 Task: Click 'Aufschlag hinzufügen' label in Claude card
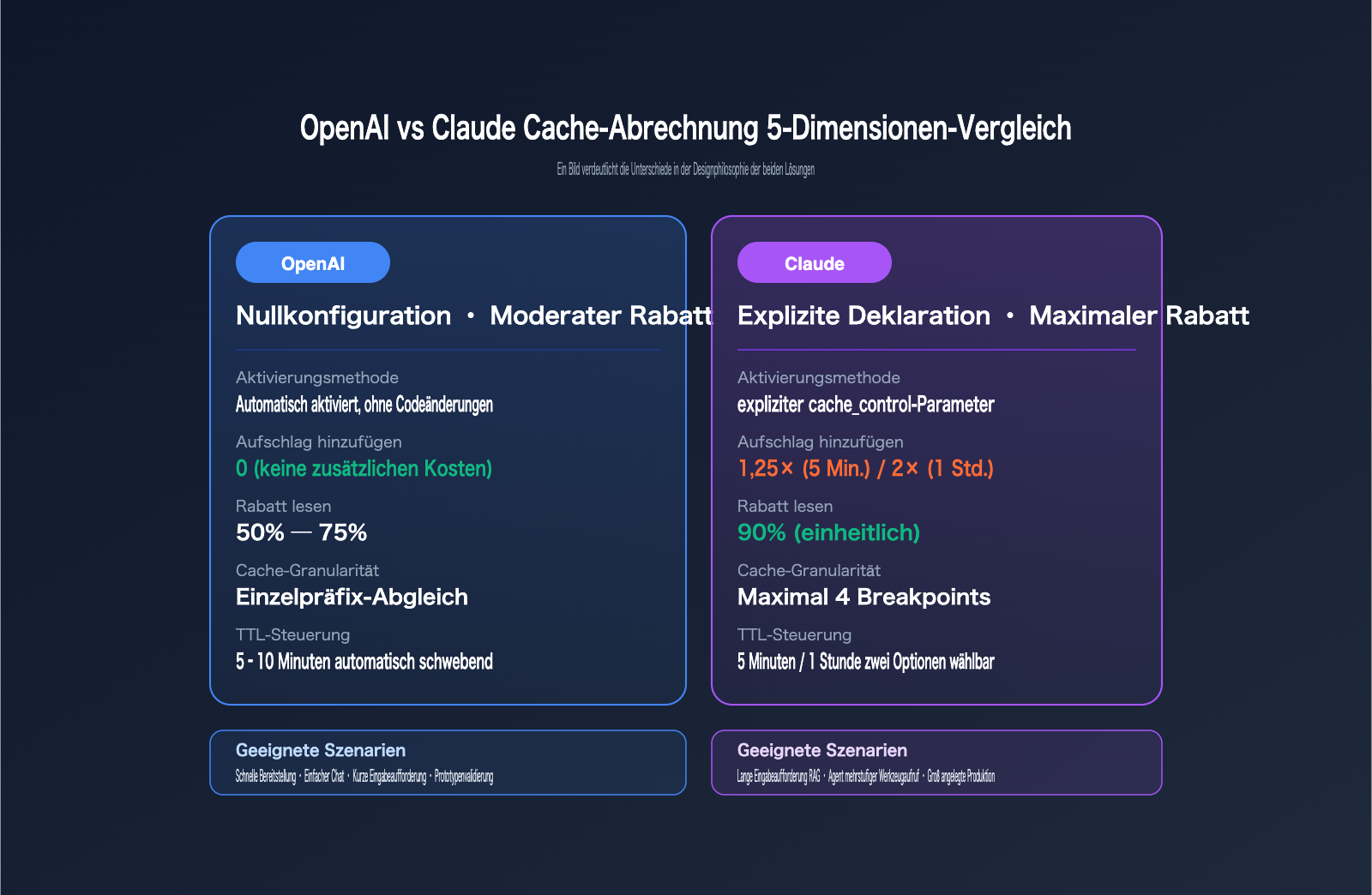[821, 441]
